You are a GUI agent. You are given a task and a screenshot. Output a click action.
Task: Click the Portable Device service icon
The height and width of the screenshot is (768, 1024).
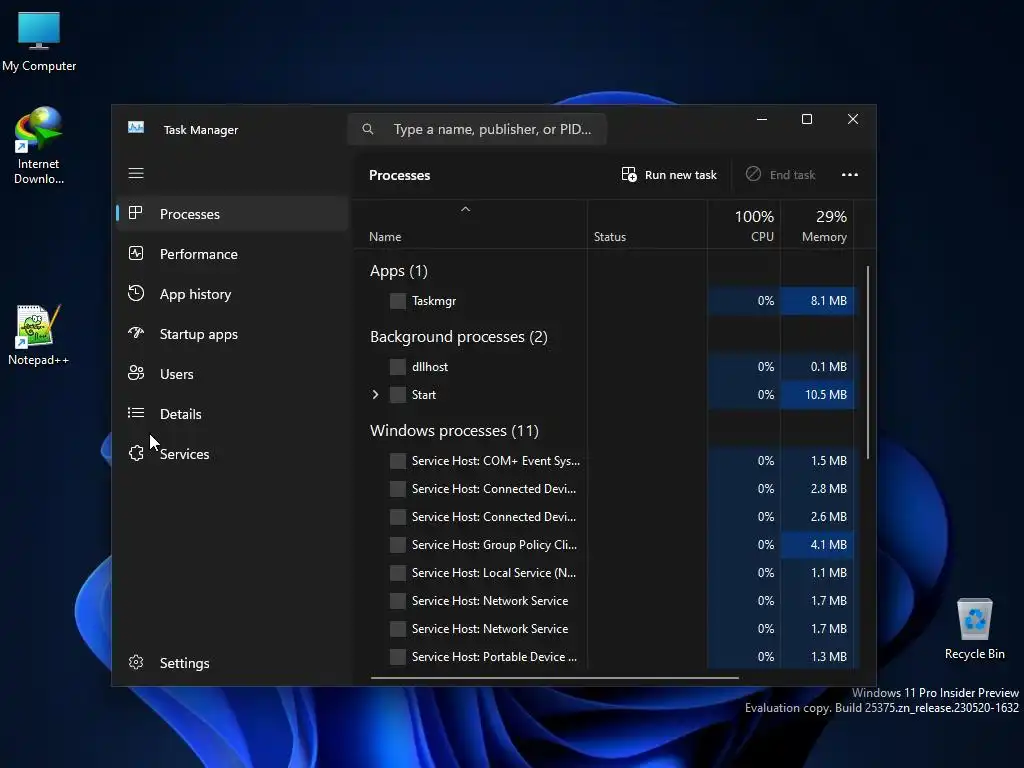click(x=397, y=656)
